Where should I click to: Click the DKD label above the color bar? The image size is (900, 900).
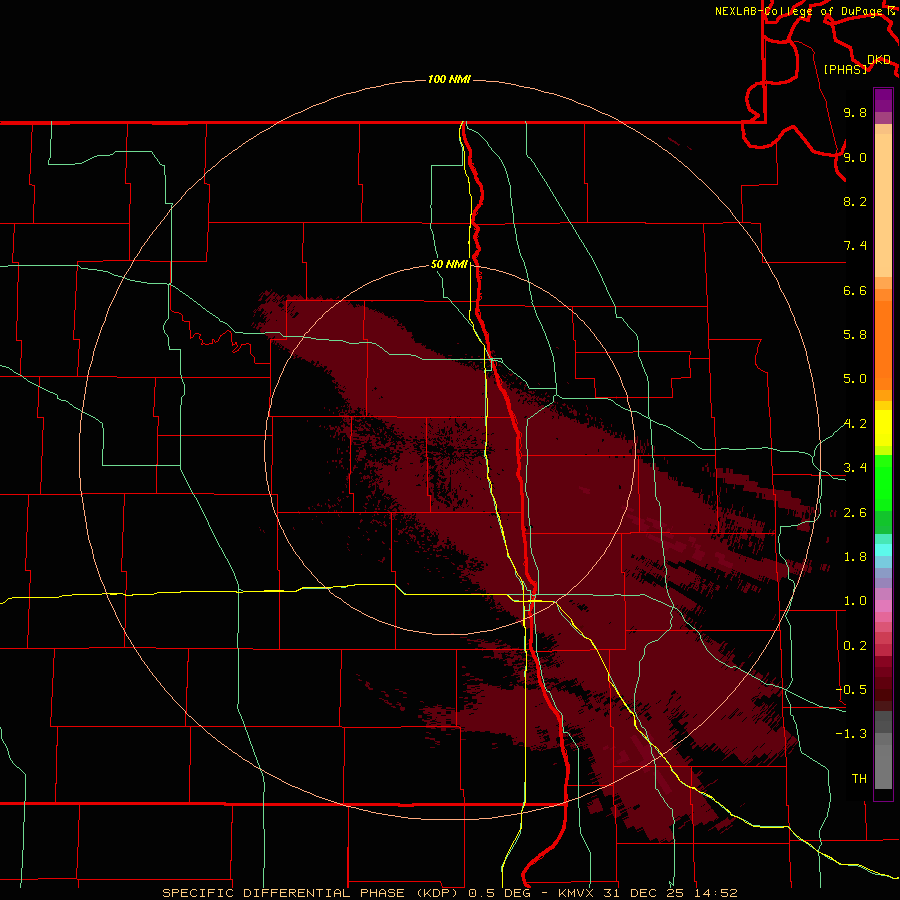pyautogui.click(x=879, y=60)
